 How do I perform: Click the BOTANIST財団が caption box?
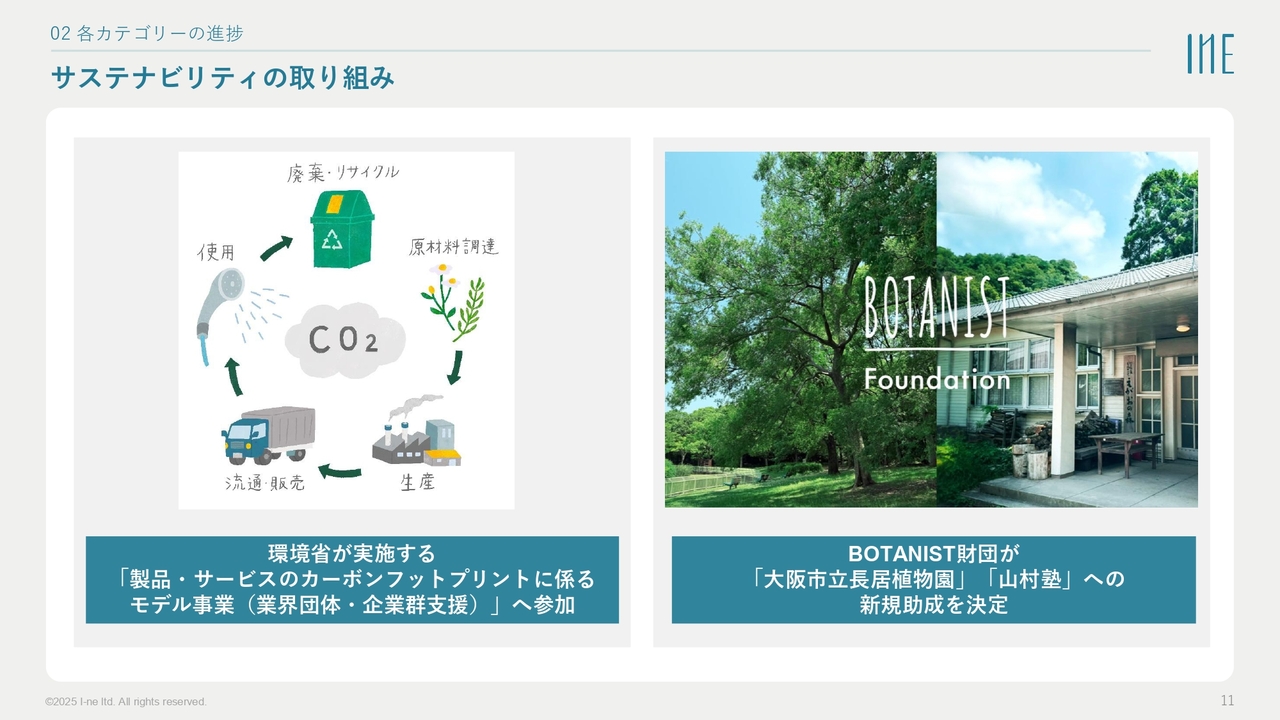click(933, 579)
